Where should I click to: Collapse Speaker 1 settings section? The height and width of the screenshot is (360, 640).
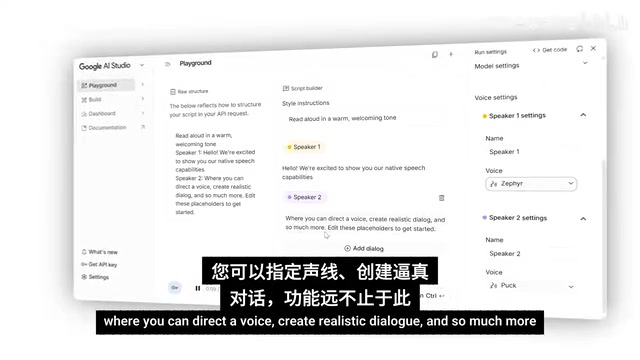point(583,115)
